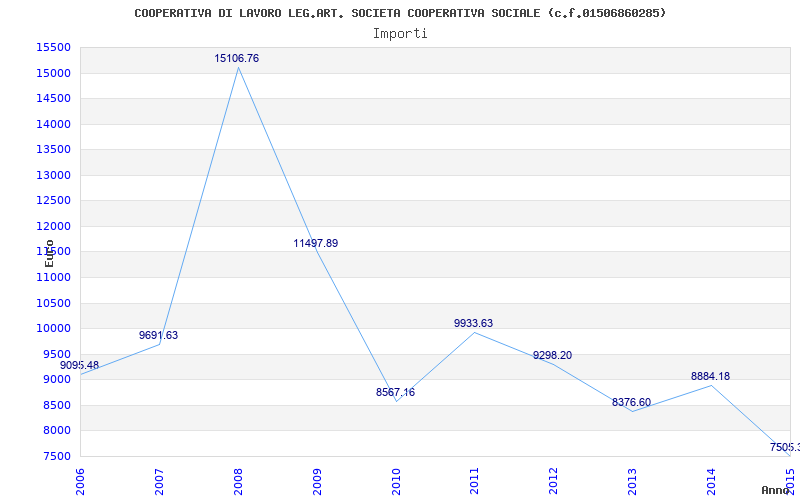Click the 8567.16 data label
Viewport: 800px width, 500px height.
[x=395, y=392]
